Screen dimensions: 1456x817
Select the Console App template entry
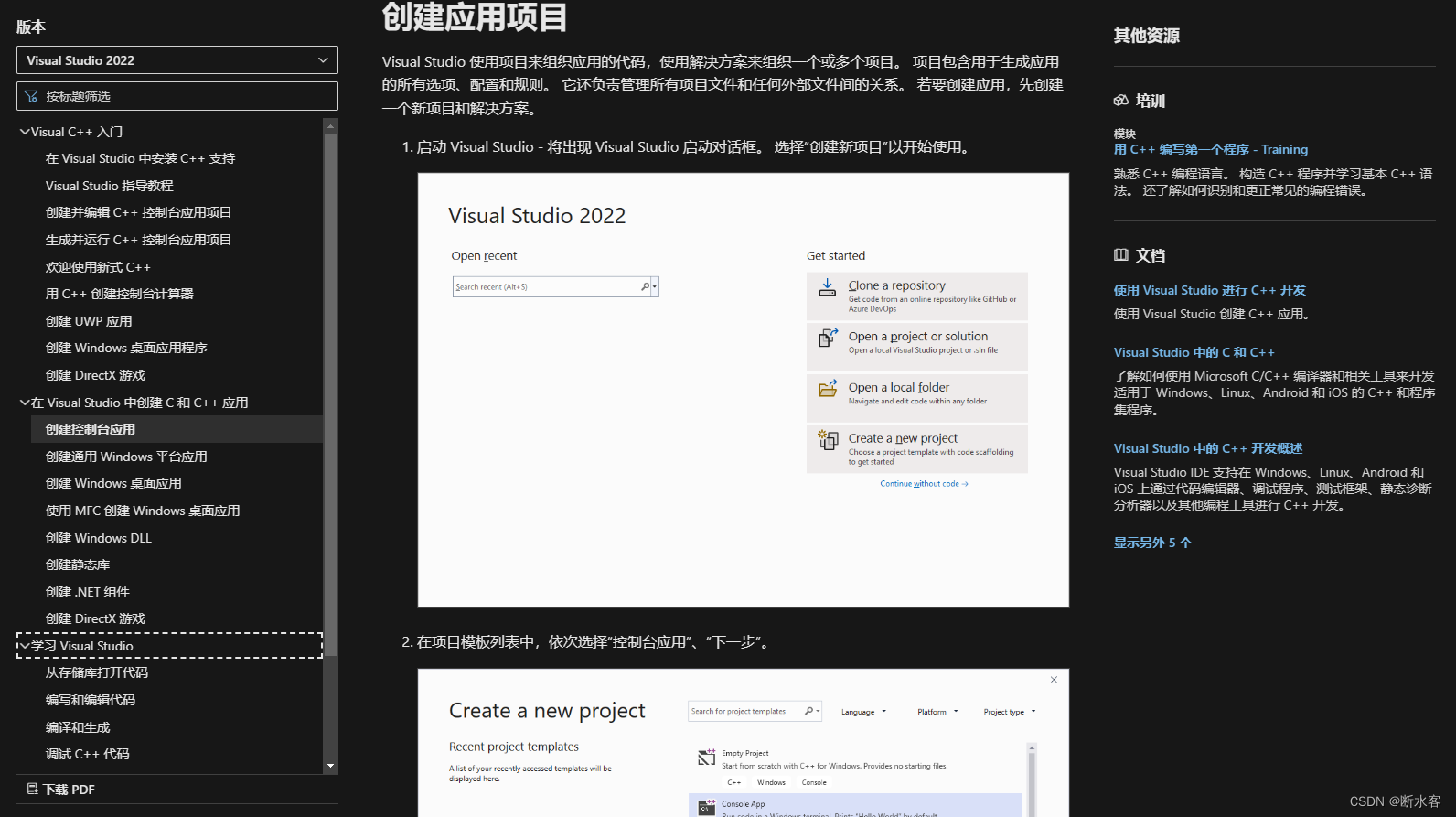coord(855,805)
